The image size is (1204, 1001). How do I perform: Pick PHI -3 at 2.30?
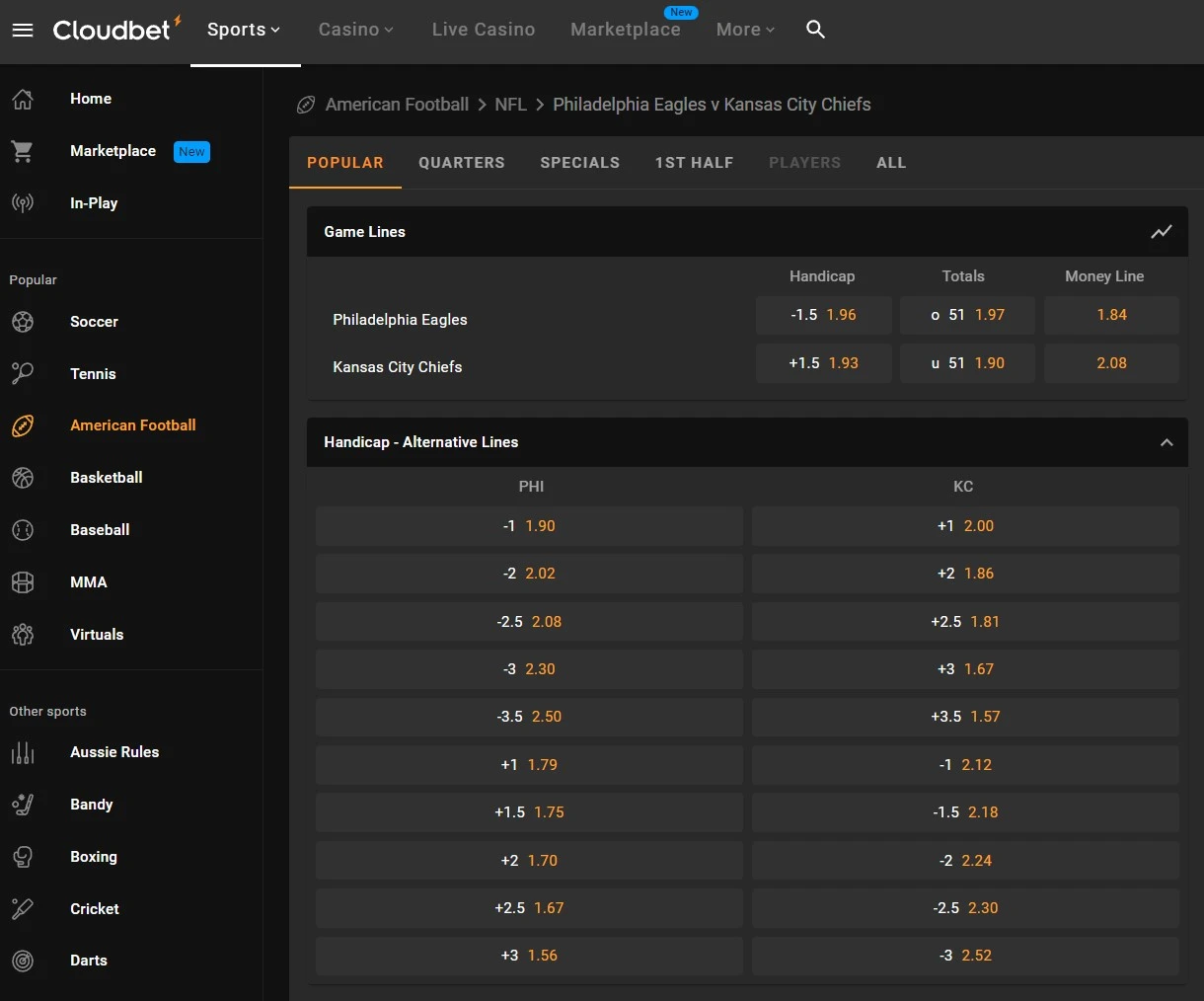pos(529,669)
